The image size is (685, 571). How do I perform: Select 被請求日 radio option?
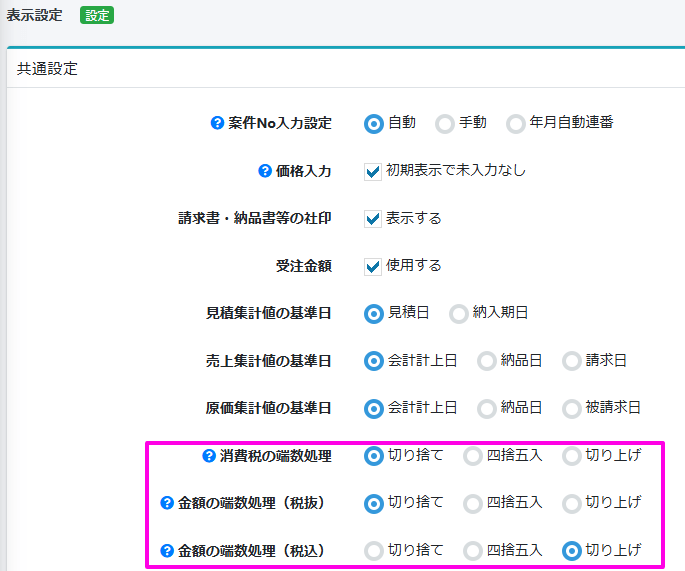point(571,409)
